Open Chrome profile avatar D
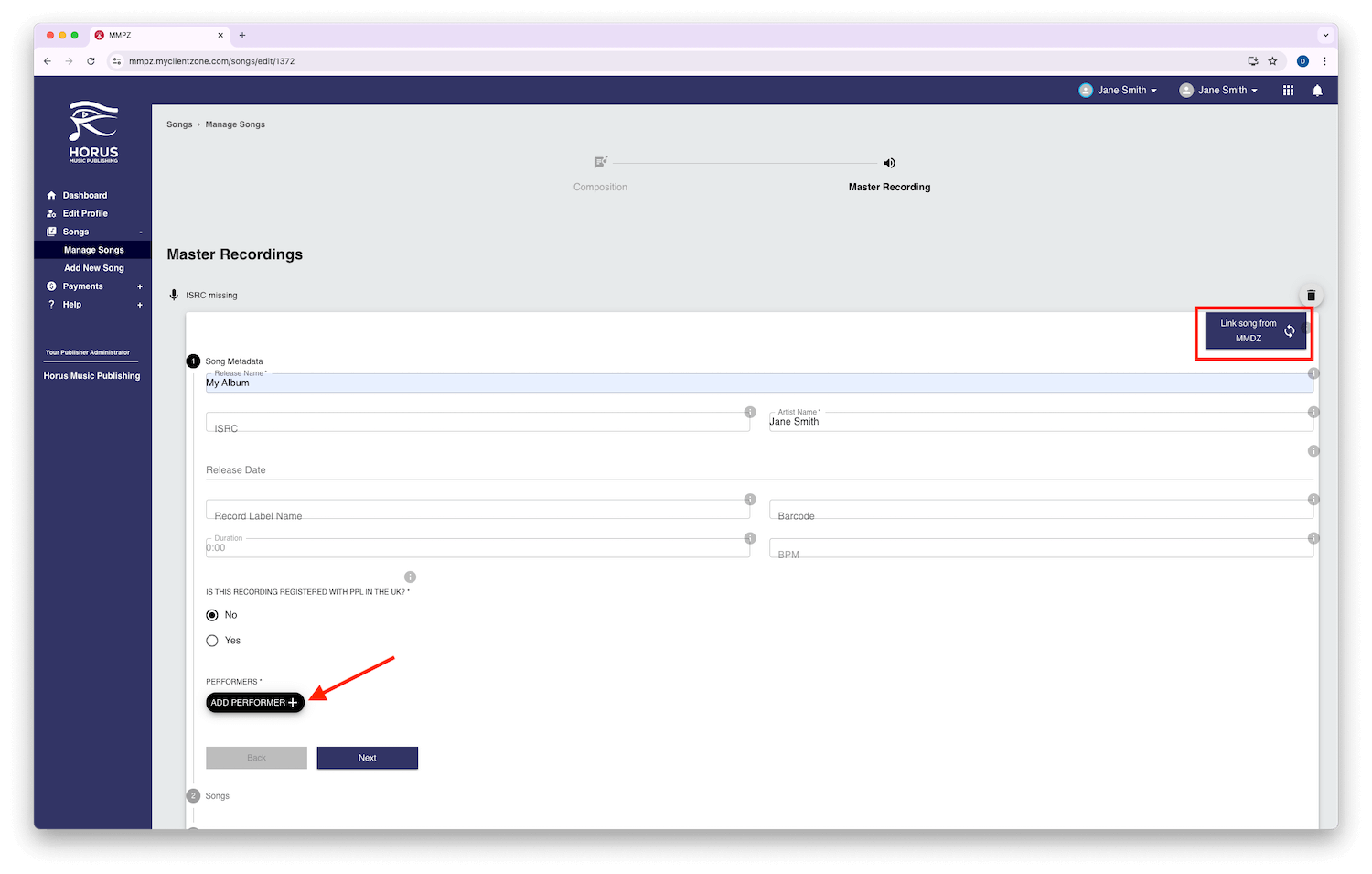Viewport: 1372px width, 874px height. pyautogui.click(x=1302, y=61)
